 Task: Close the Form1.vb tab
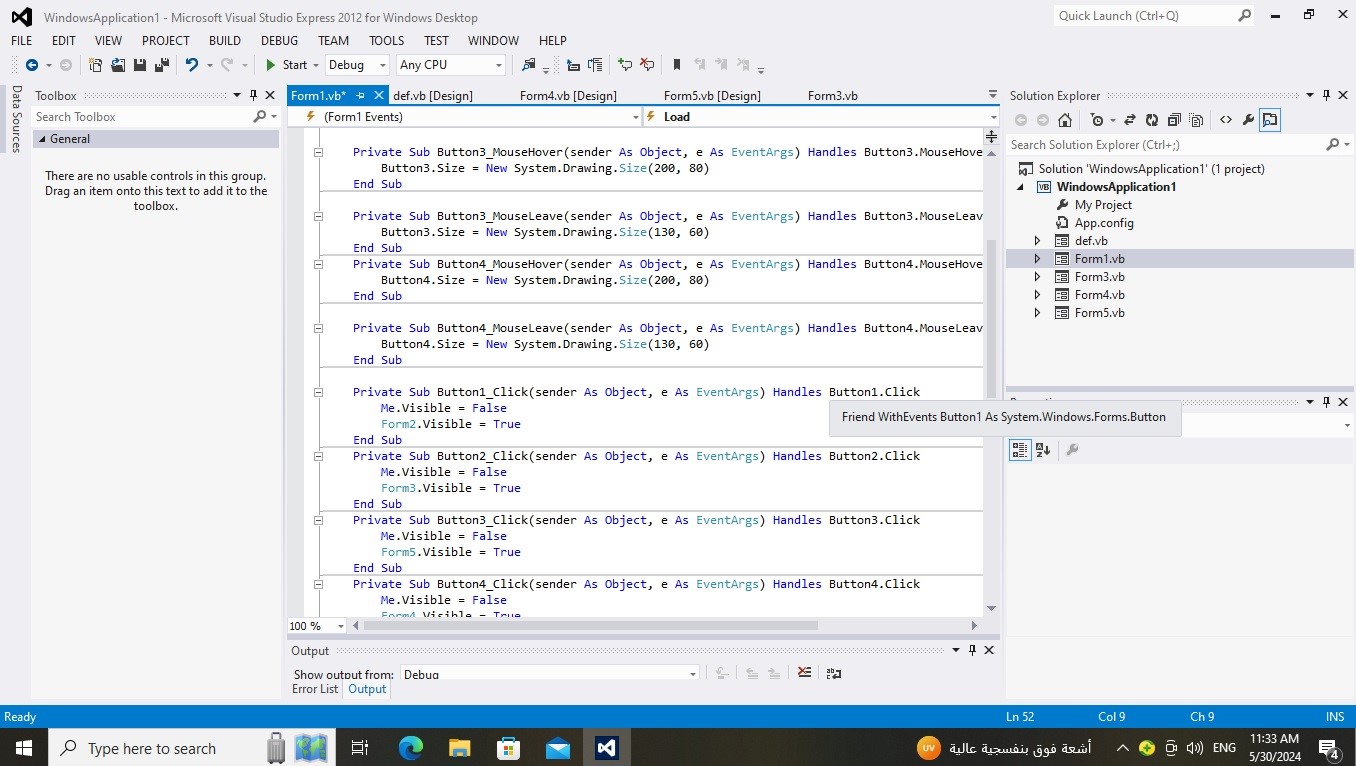pyautogui.click(x=379, y=96)
